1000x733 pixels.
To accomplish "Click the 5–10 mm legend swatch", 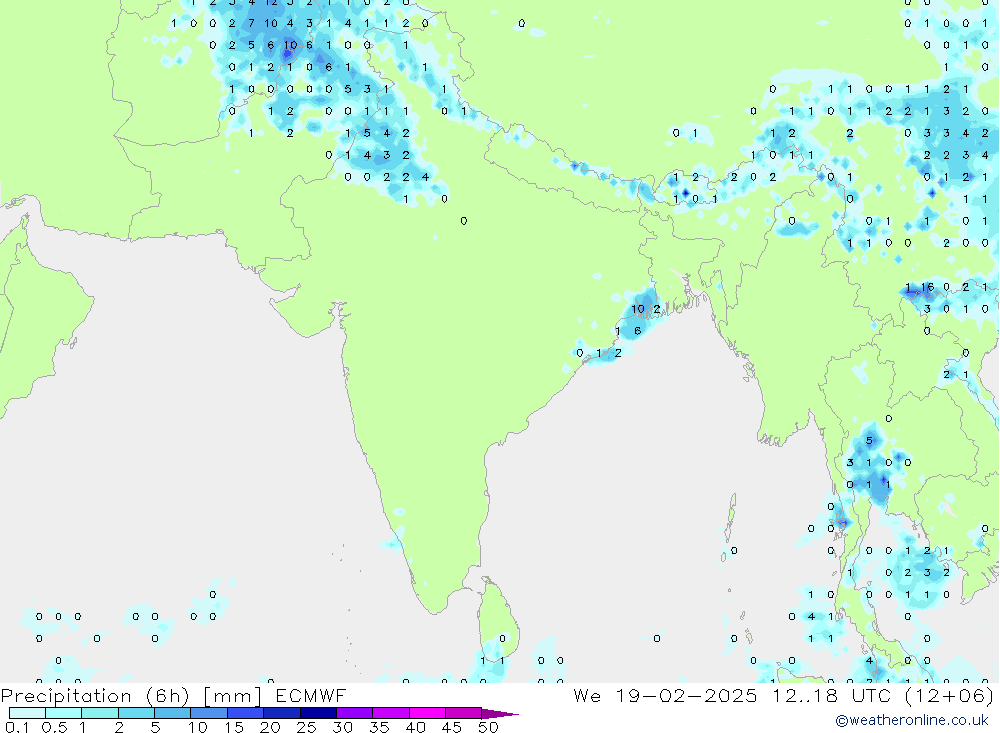I will pos(173,713).
